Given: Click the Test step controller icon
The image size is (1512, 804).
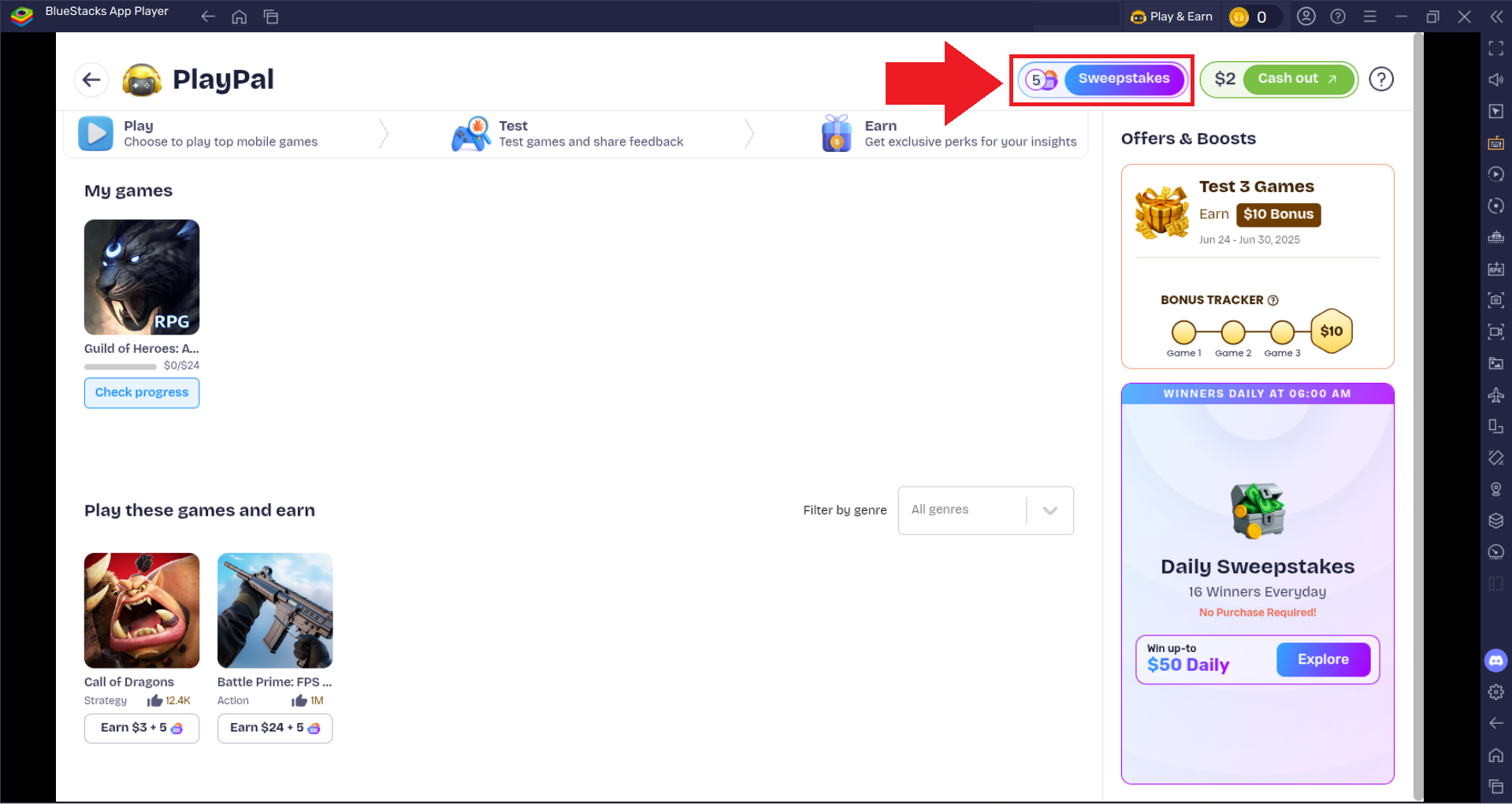Looking at the screenshot, I should tap(471, 134).
